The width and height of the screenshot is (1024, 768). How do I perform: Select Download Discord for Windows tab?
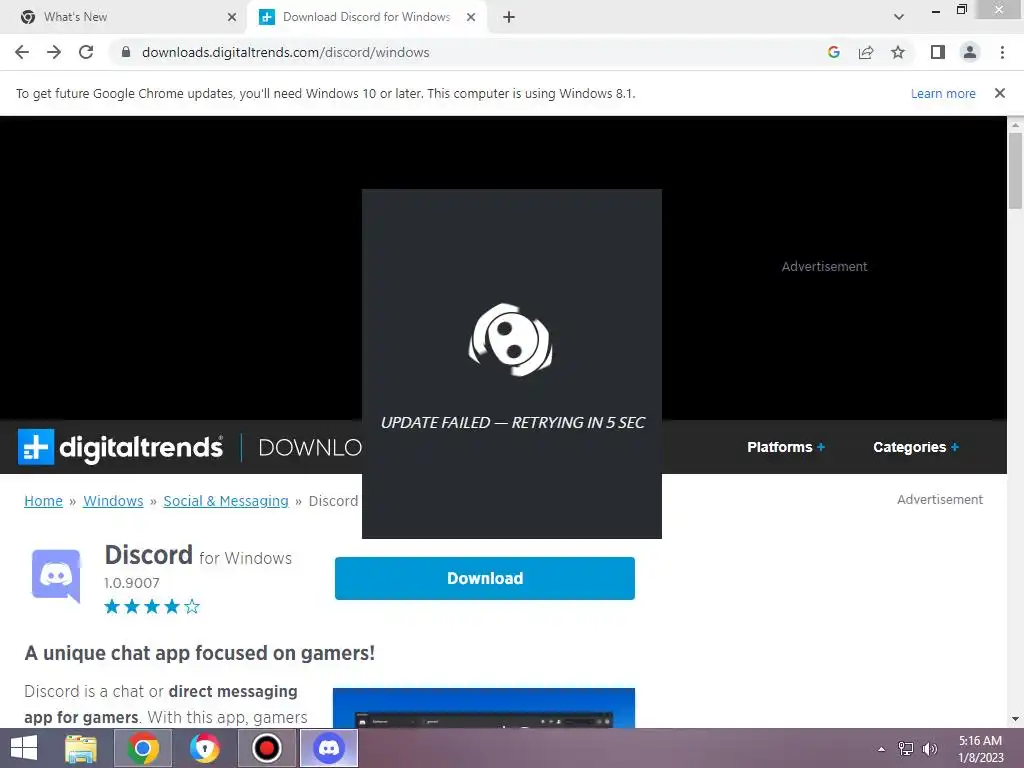point(367,17)
